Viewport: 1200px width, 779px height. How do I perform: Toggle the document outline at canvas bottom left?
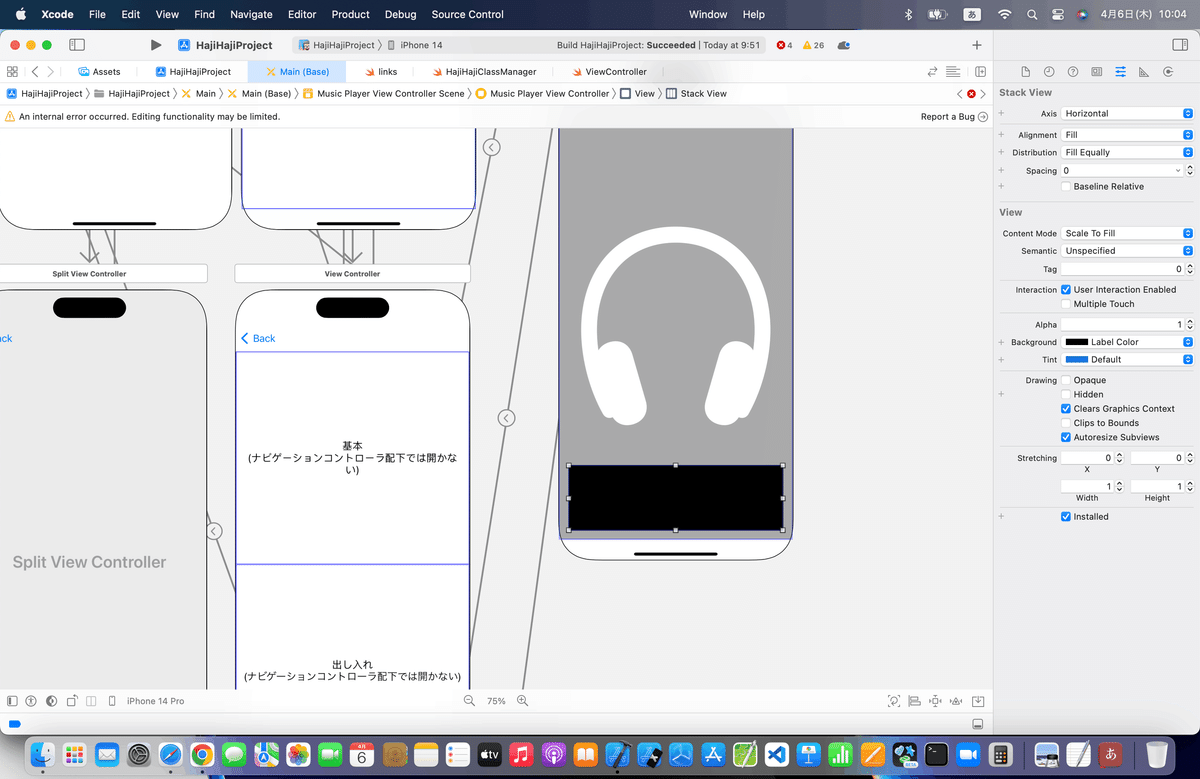(12, 701)
